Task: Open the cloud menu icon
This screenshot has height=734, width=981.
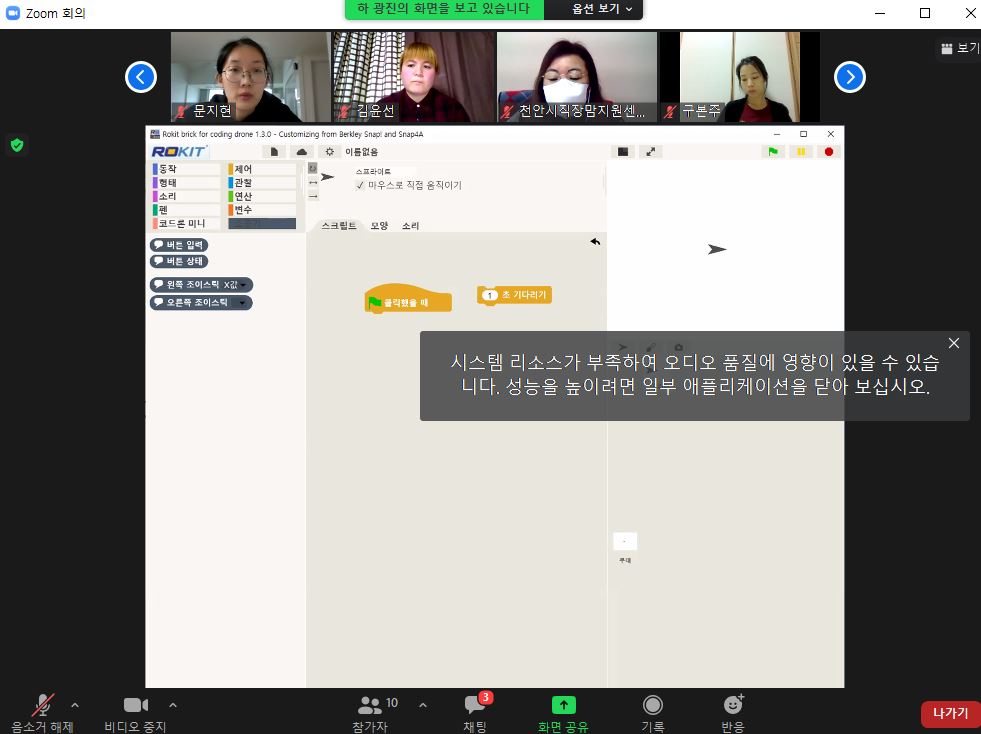Action: (302, 152)
